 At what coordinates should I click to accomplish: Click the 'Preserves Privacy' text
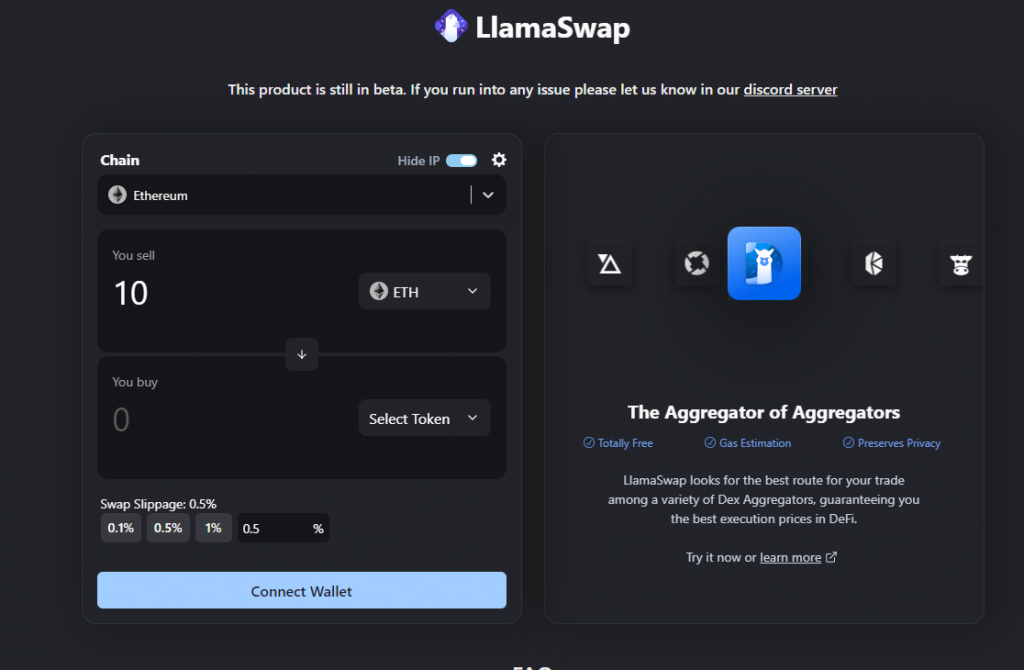[899, 443]
